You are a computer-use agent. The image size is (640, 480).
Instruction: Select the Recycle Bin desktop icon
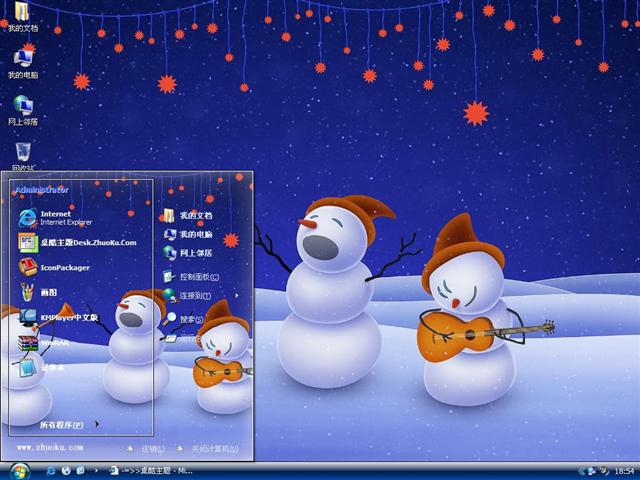(x=23, y=156)
